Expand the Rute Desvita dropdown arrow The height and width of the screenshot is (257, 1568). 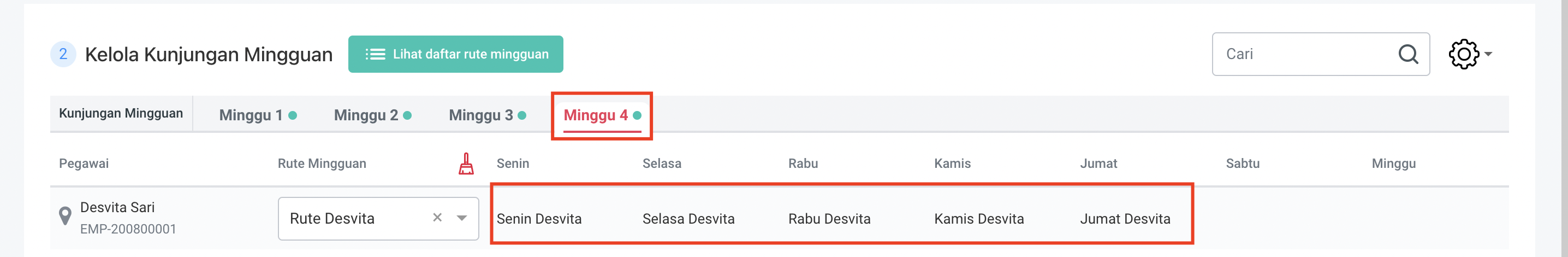(462, 218)
